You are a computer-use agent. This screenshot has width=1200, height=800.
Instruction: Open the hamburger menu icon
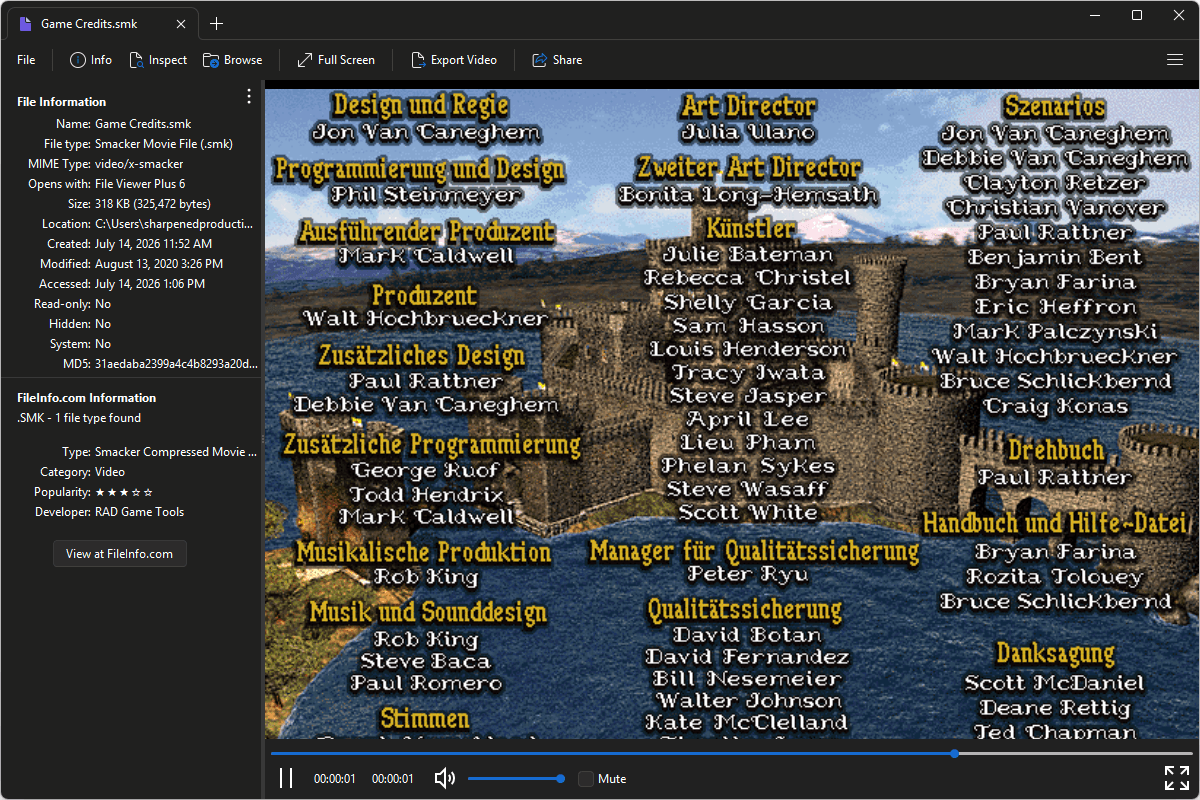coord(1175,60)
